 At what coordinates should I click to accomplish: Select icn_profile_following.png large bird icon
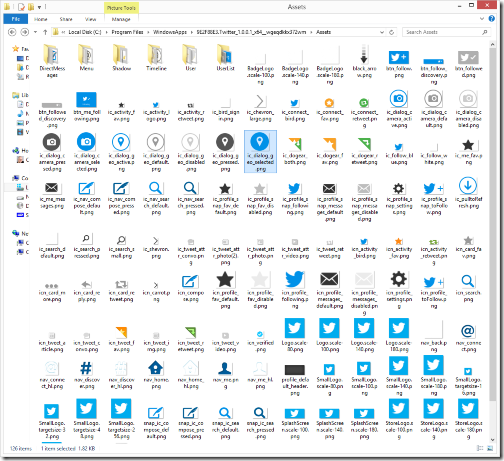click(295, 289)
